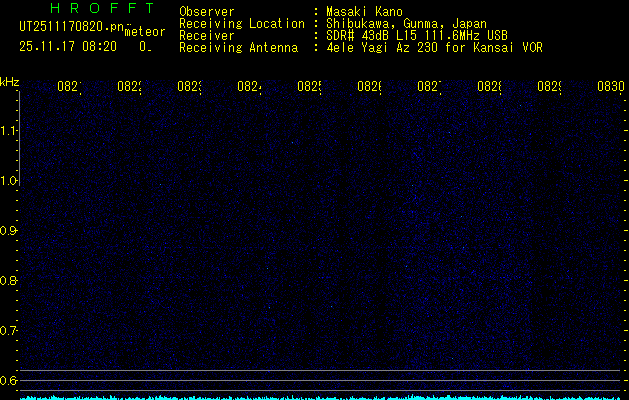
Task: Click the 0828 time marker
Action: [489, 86]
